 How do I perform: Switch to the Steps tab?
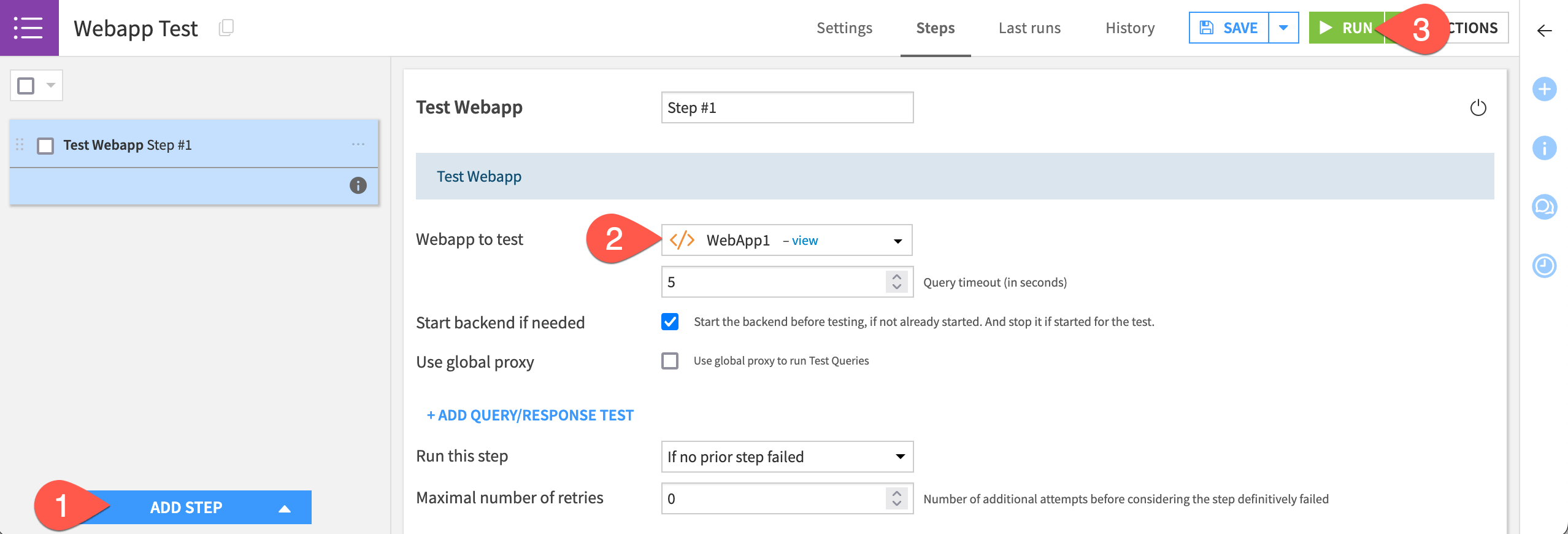[x=935, y=28]
